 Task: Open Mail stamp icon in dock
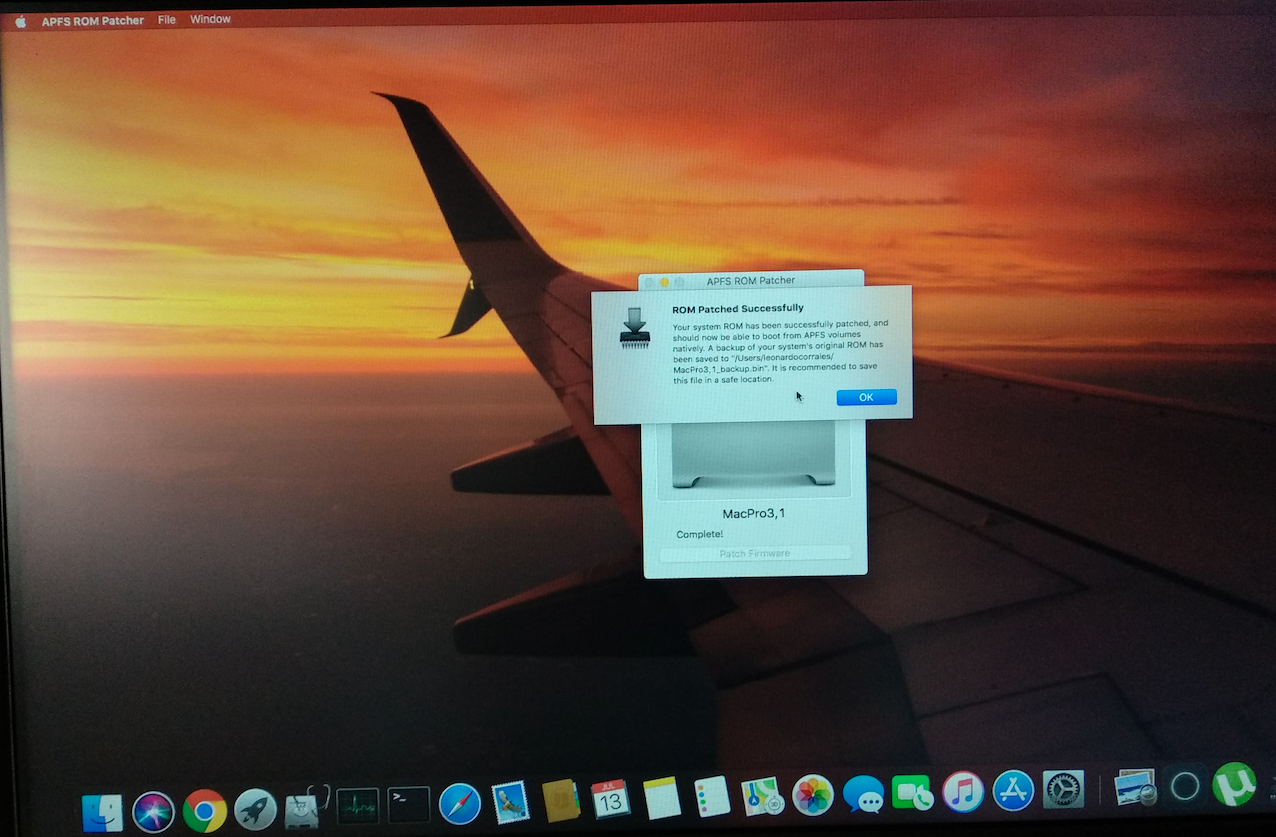coord(511,802)
